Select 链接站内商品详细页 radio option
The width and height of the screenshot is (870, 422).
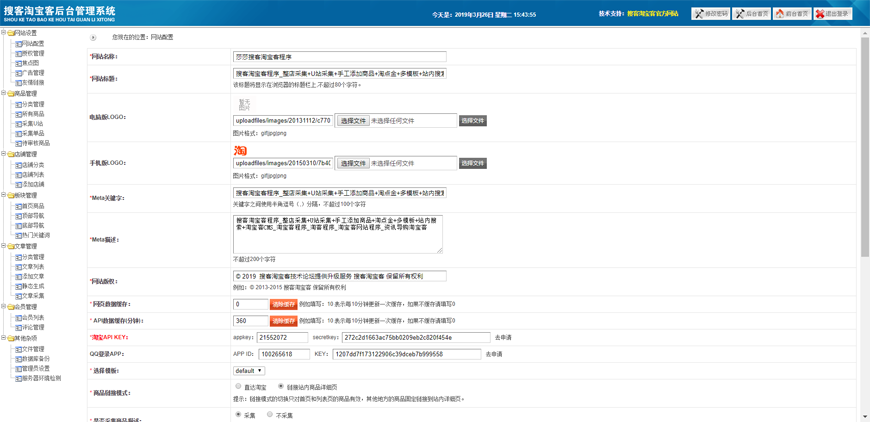point(281,386)
